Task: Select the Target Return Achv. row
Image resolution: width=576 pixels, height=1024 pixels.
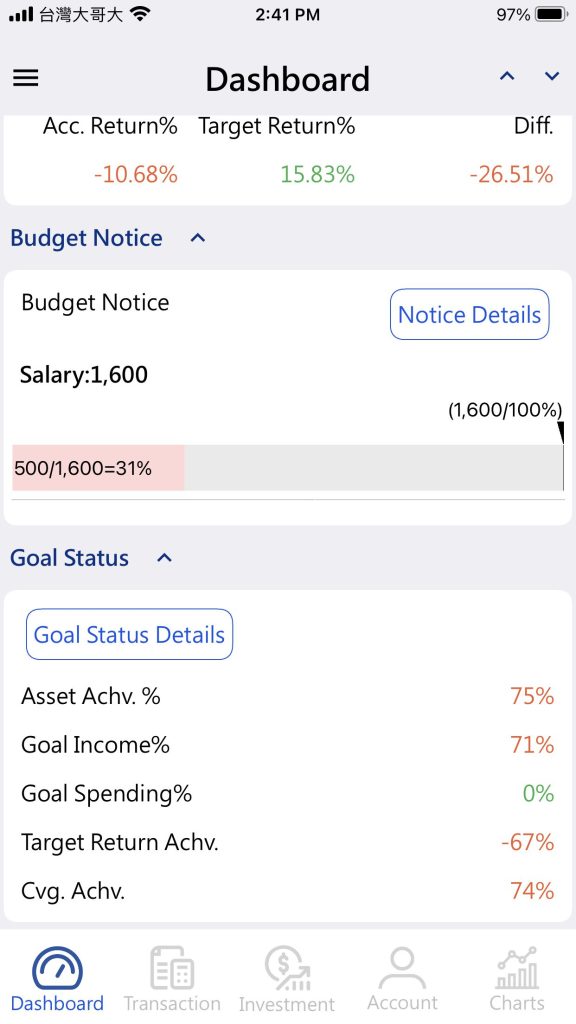Action: (x=288, y=842)
